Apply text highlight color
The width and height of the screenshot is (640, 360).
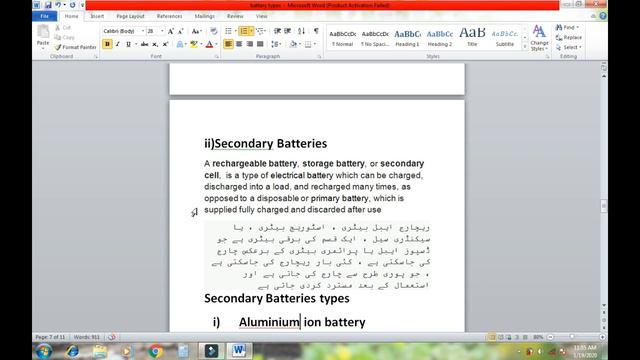(194, 44)
